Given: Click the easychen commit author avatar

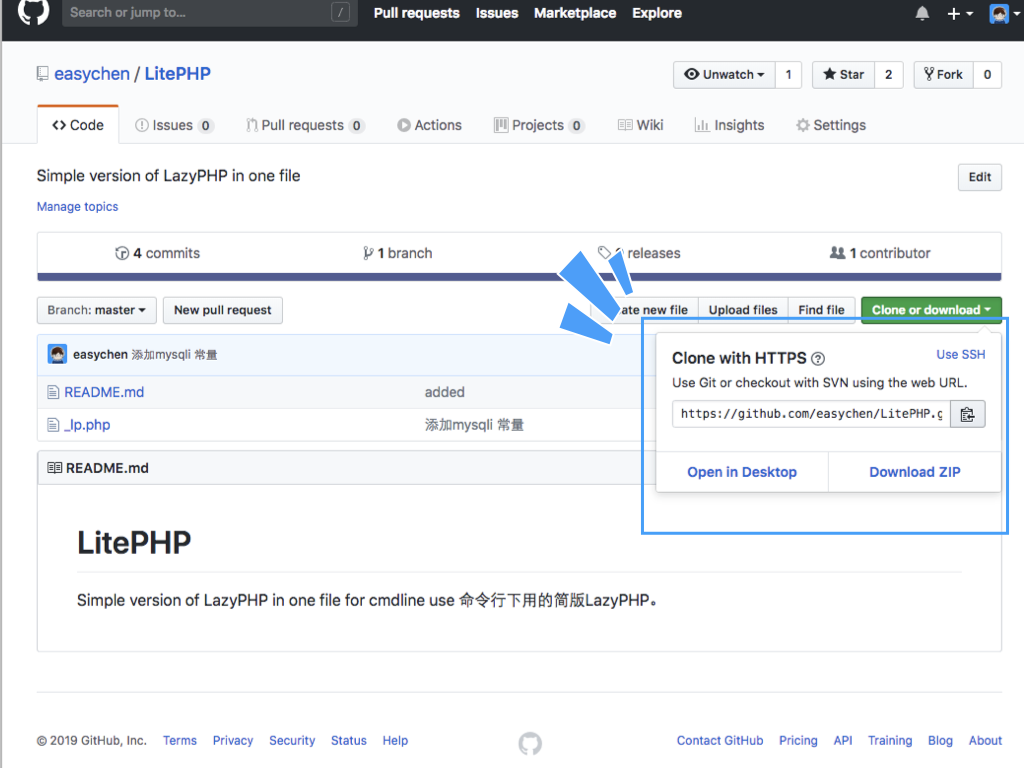Looking at the screenshot, I should [x=57, y=355].
